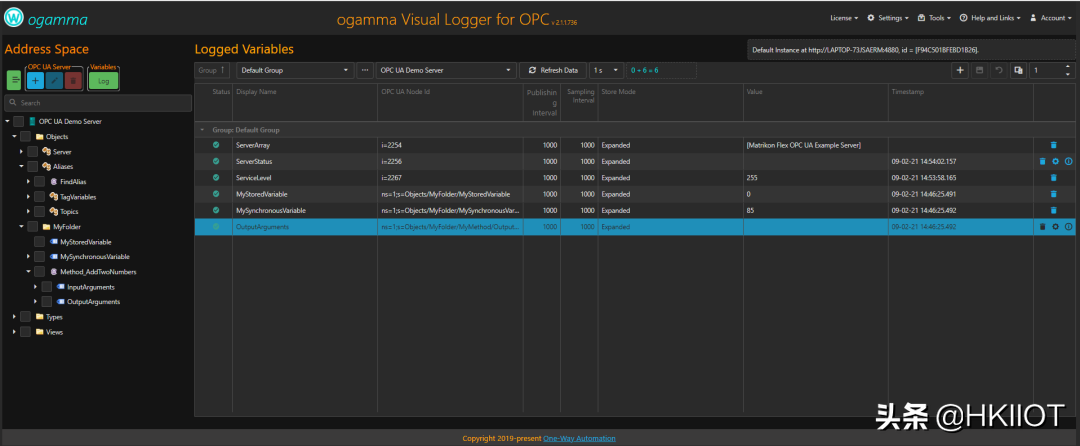This screenshot has height=446, width=1080.
Task: Open the Settings menu
Action: [888, 19]
